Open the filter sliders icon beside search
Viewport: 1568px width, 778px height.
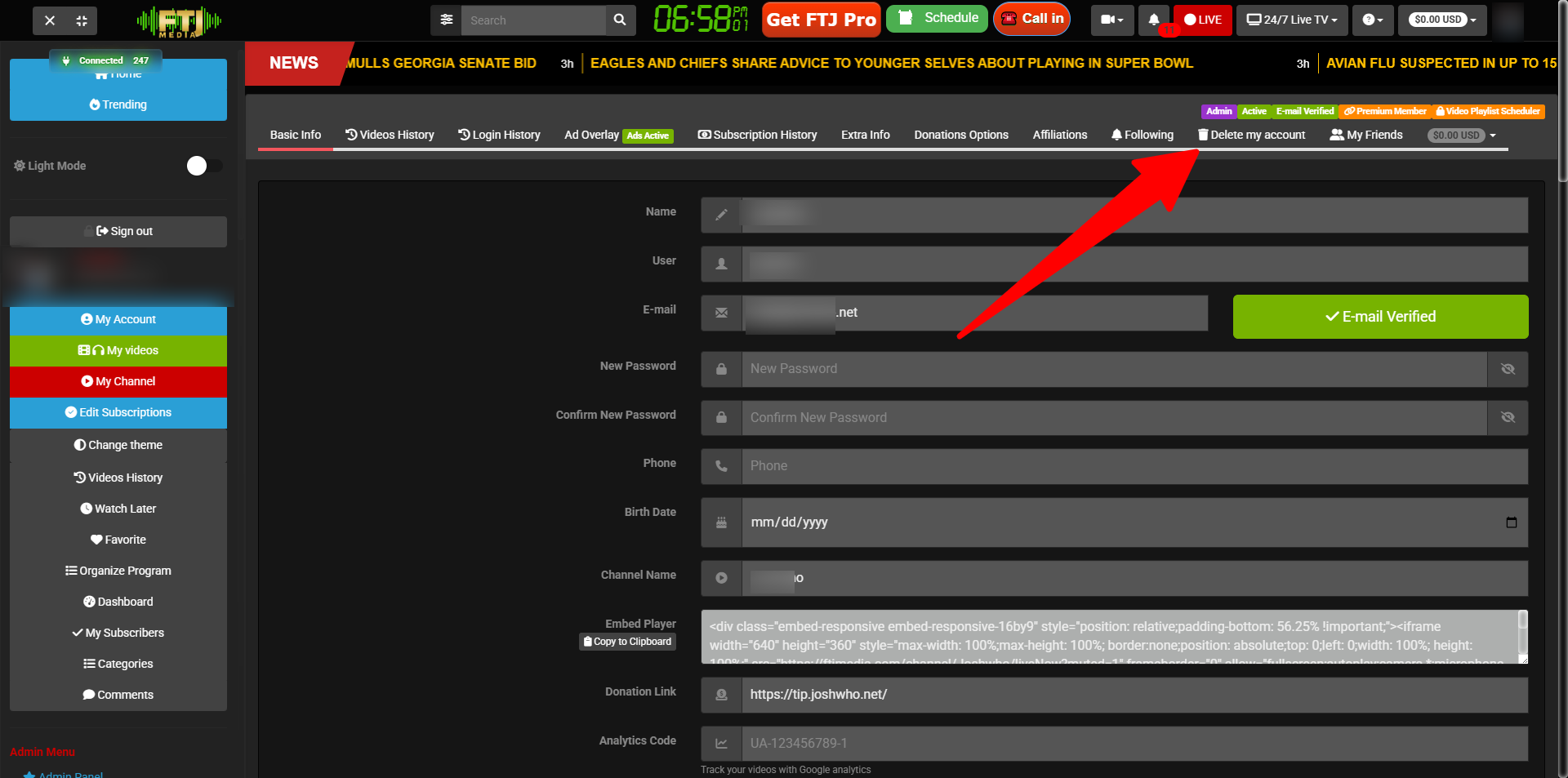pyautogui.click(x=446, y=20)
